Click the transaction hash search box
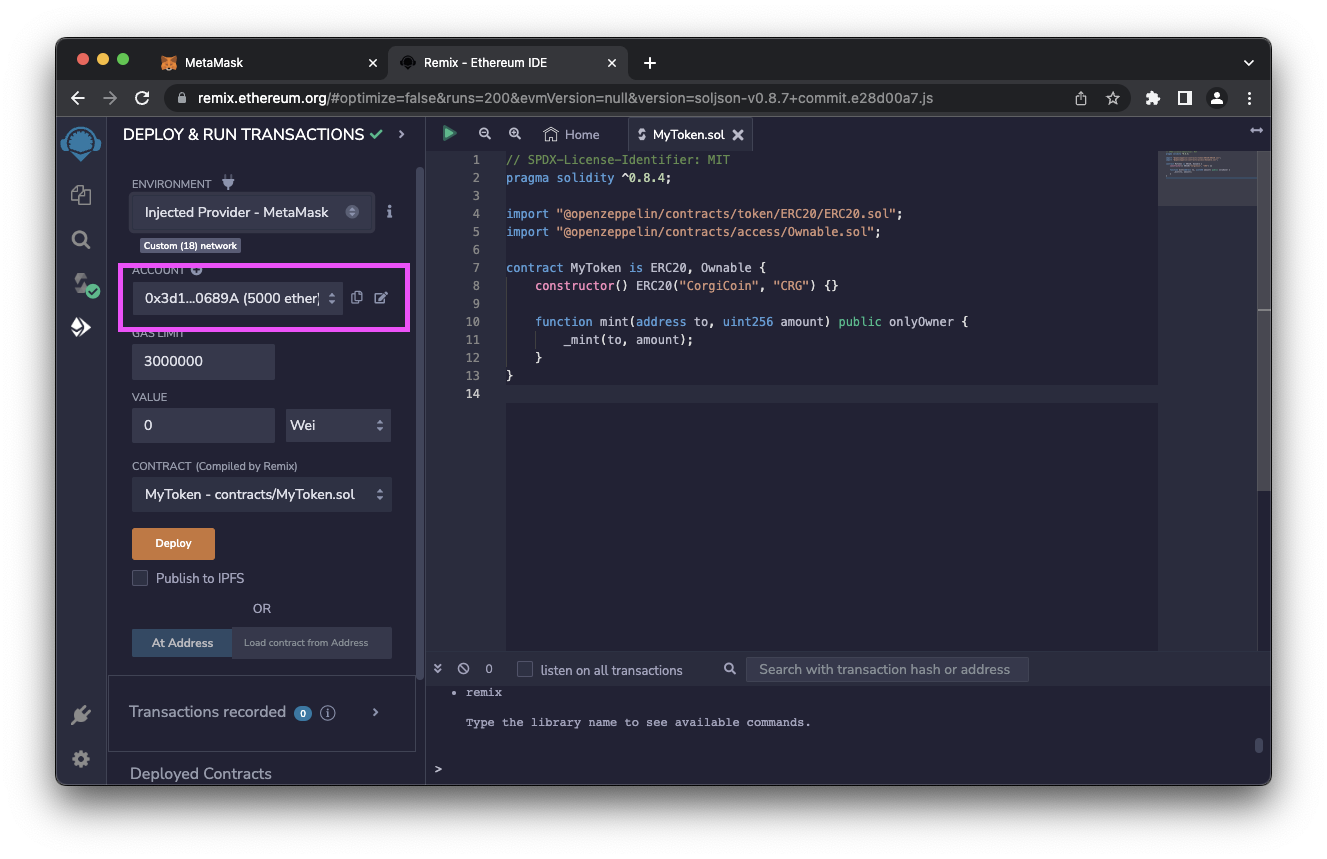This screenshot has height=859, width=1327. coord(887,669)
